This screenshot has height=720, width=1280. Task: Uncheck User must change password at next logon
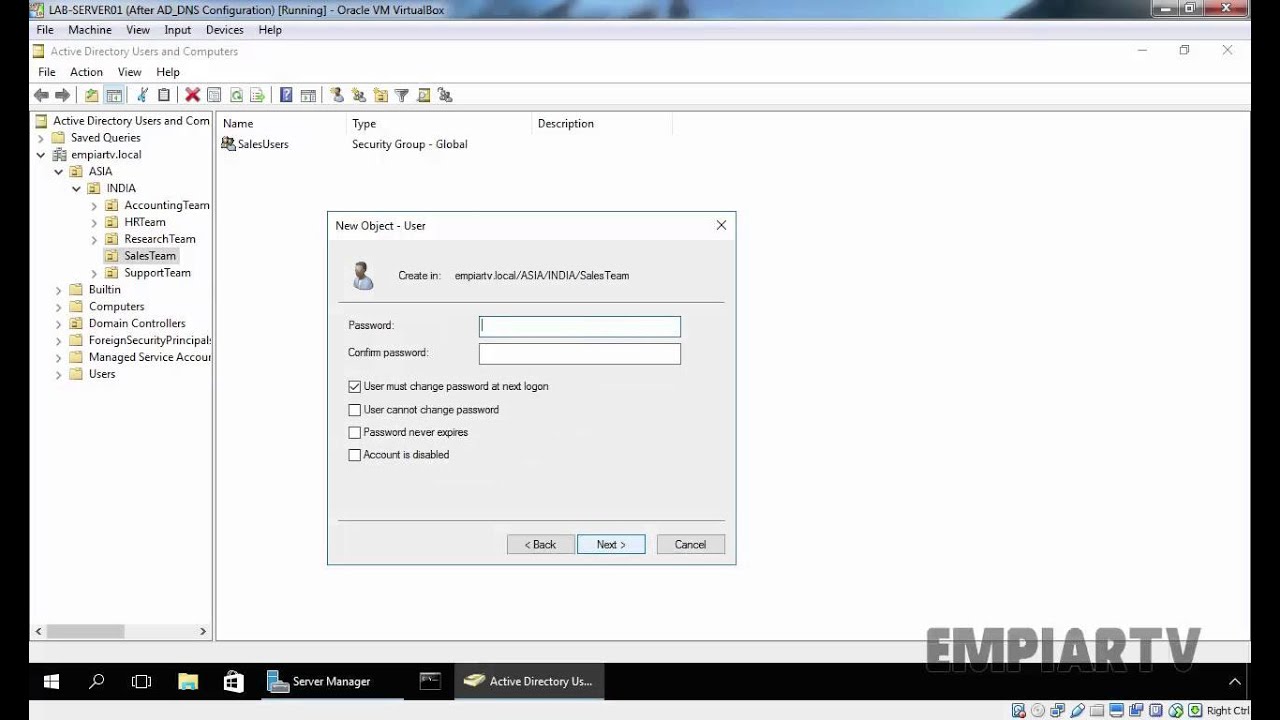354,386
